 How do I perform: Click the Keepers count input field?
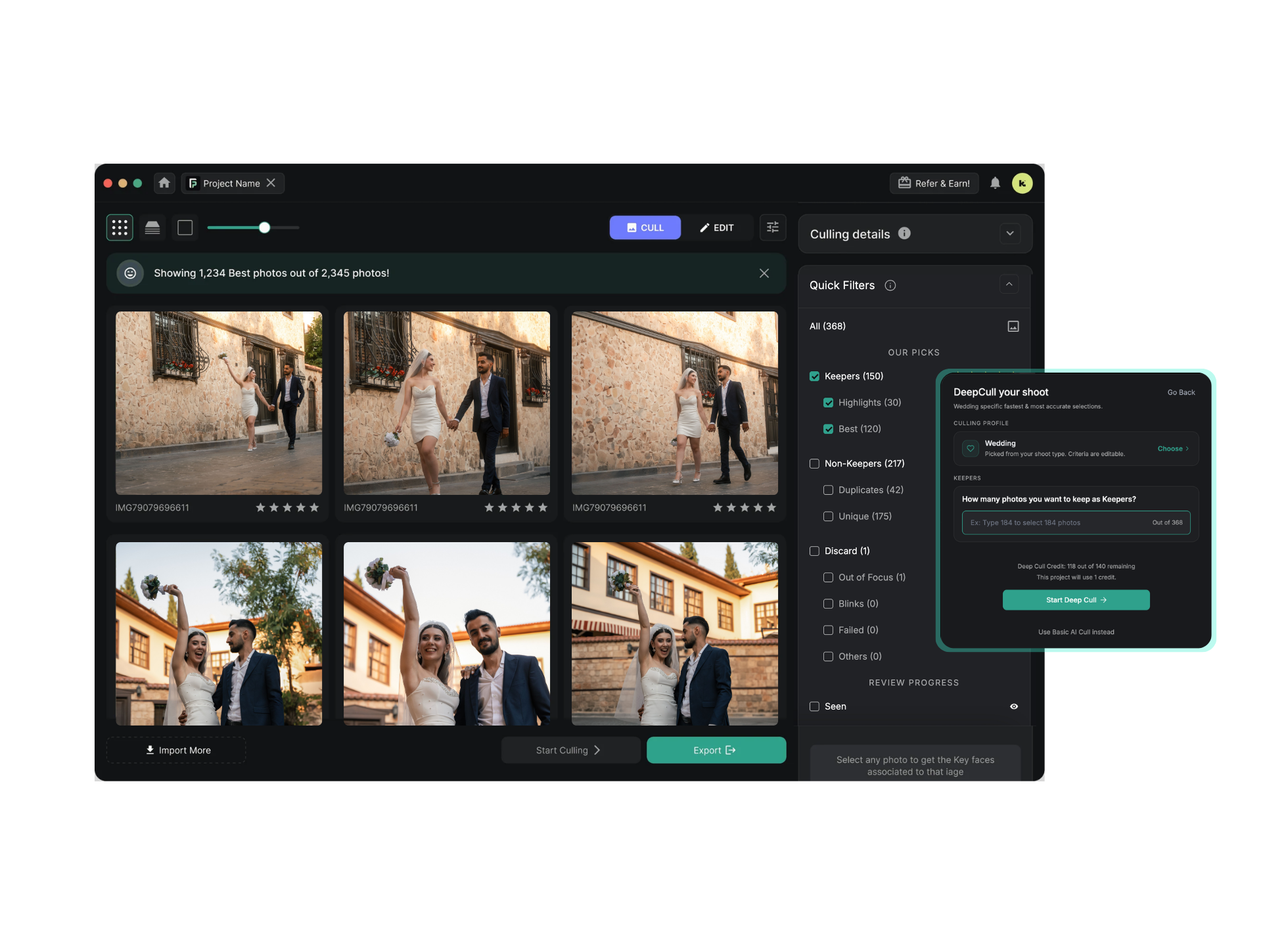[1076, 522]
